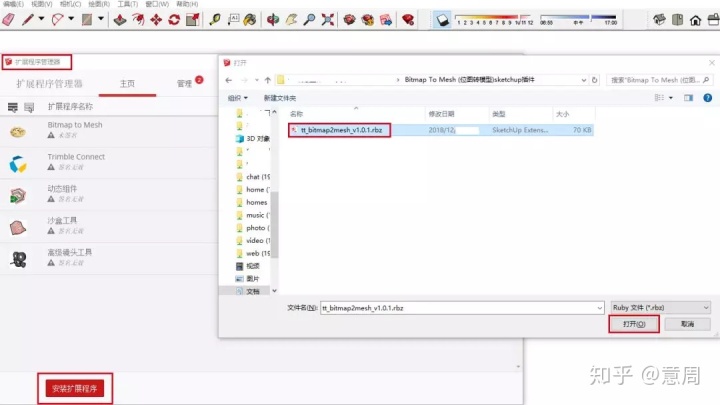
Task: Select the Pan hand tool
Action: 291,19
